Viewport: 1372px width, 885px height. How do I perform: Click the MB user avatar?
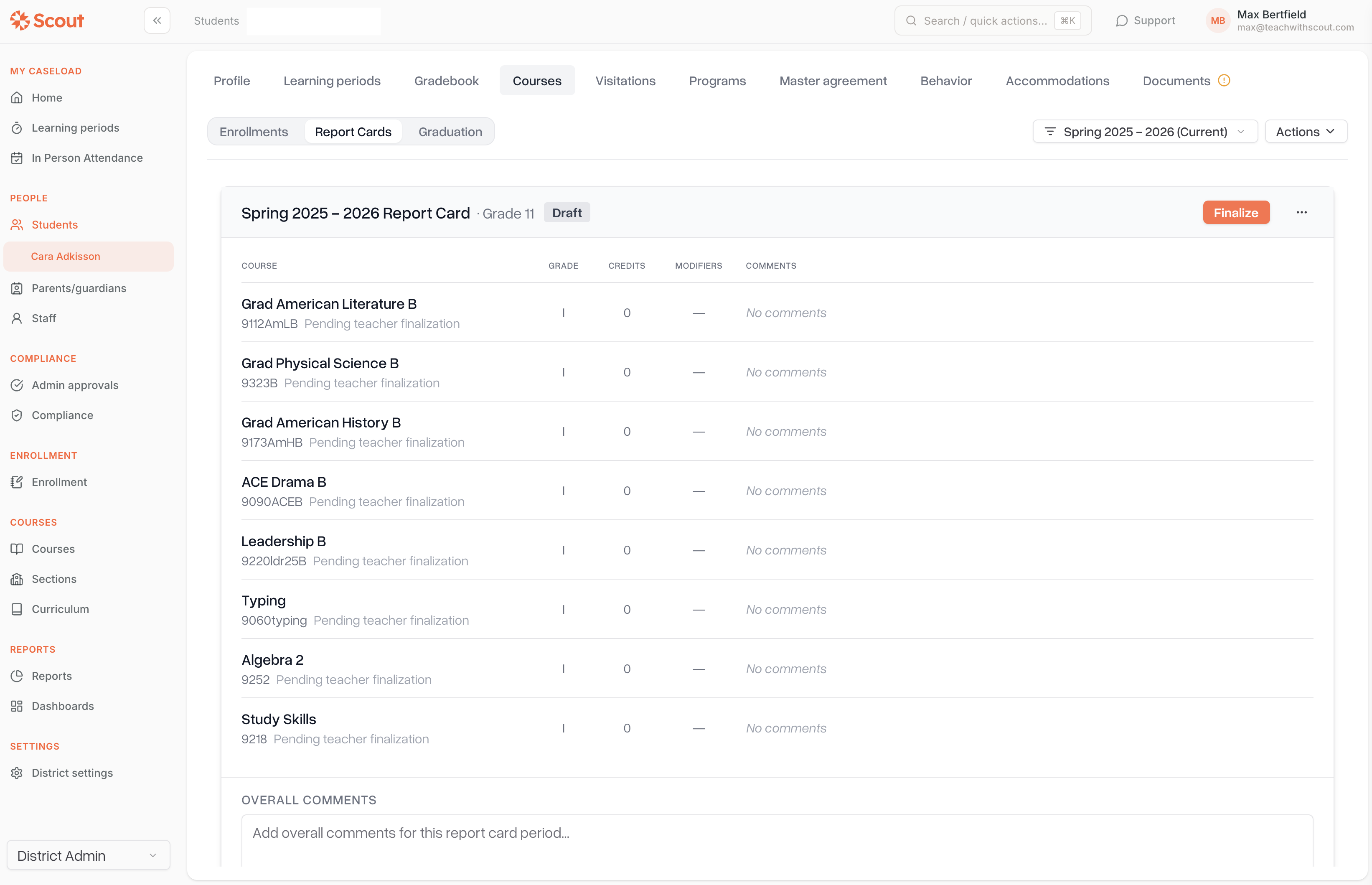tap(1217, 21)
